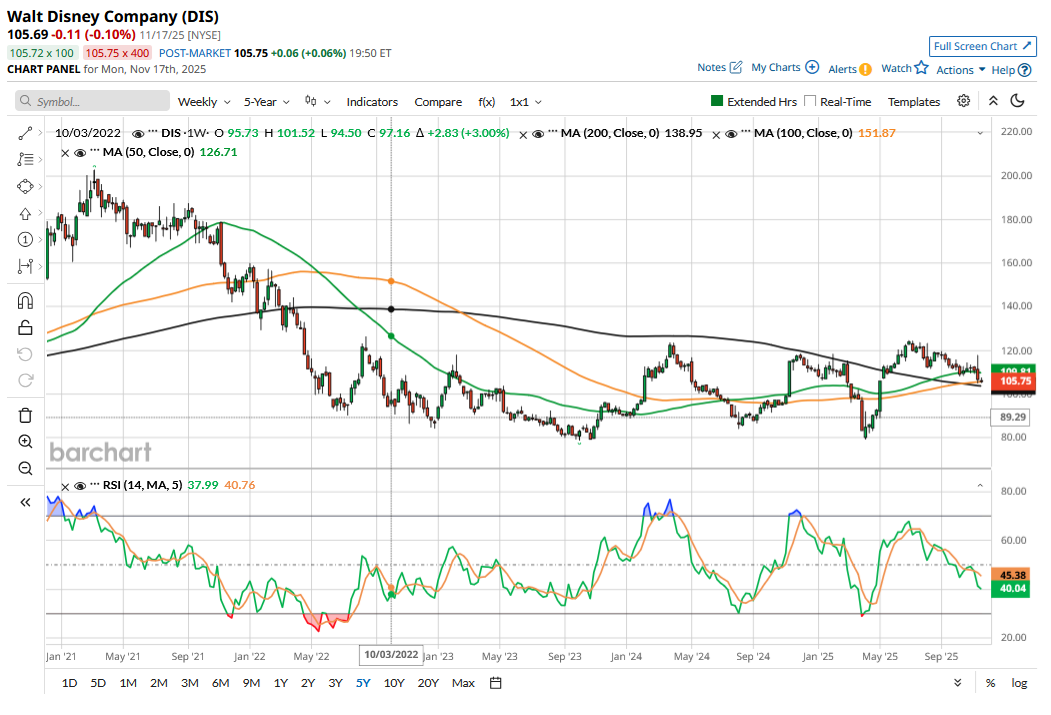Open the Weekly frequency dropdown
1051x715 pixels.
[x=204, y=102]
